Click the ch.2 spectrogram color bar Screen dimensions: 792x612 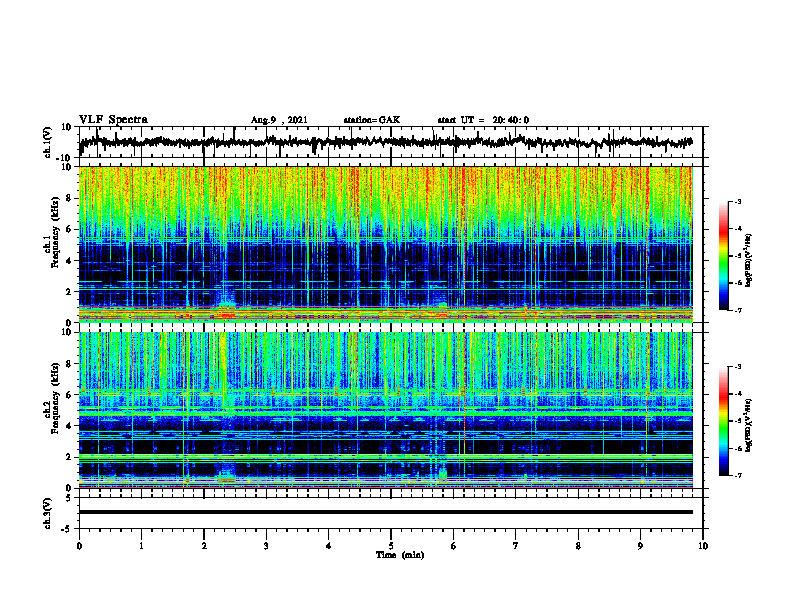click(724, 421)
